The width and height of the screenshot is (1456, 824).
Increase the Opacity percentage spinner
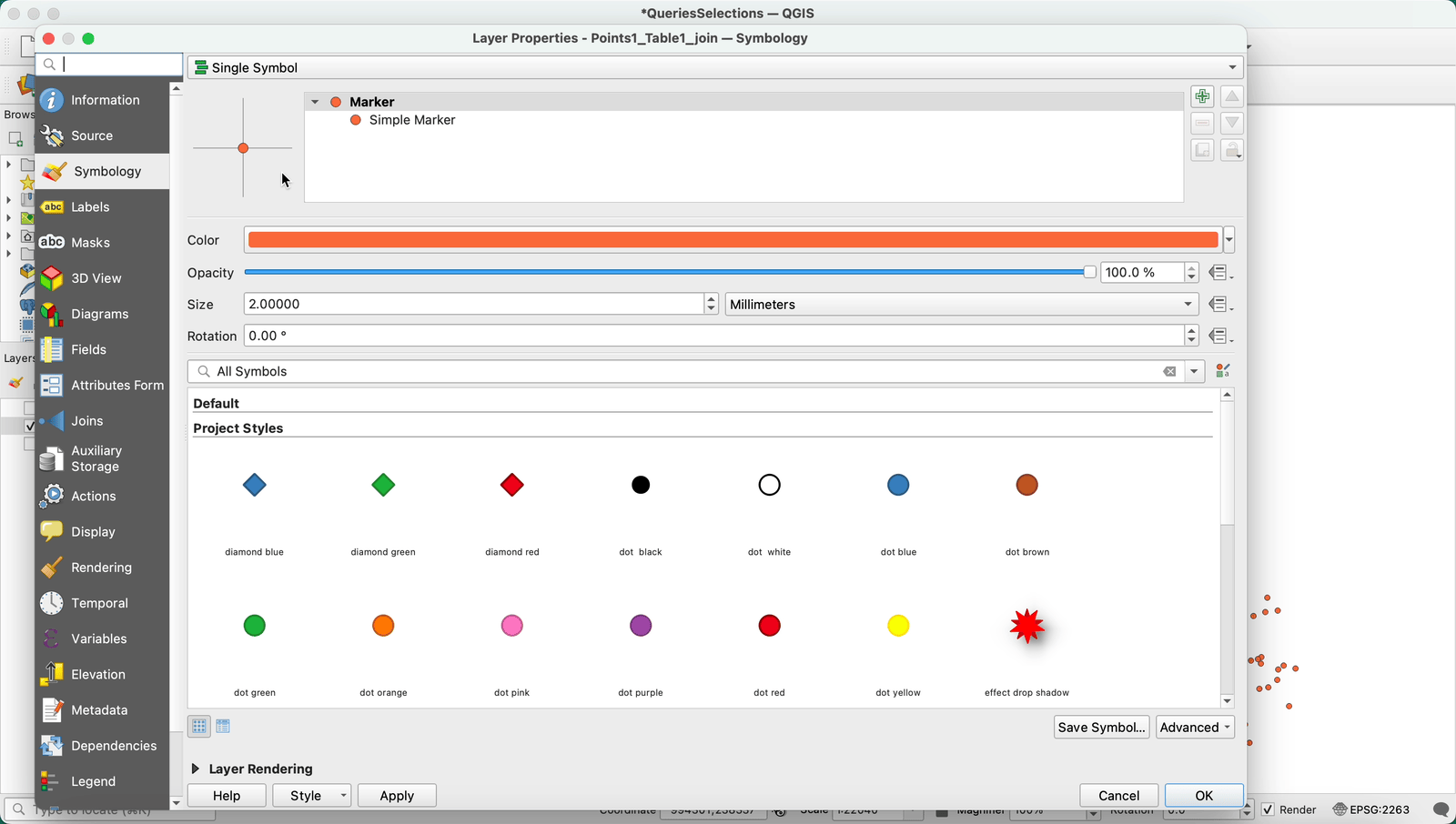pyautogui.click(x=1191, y=268)
